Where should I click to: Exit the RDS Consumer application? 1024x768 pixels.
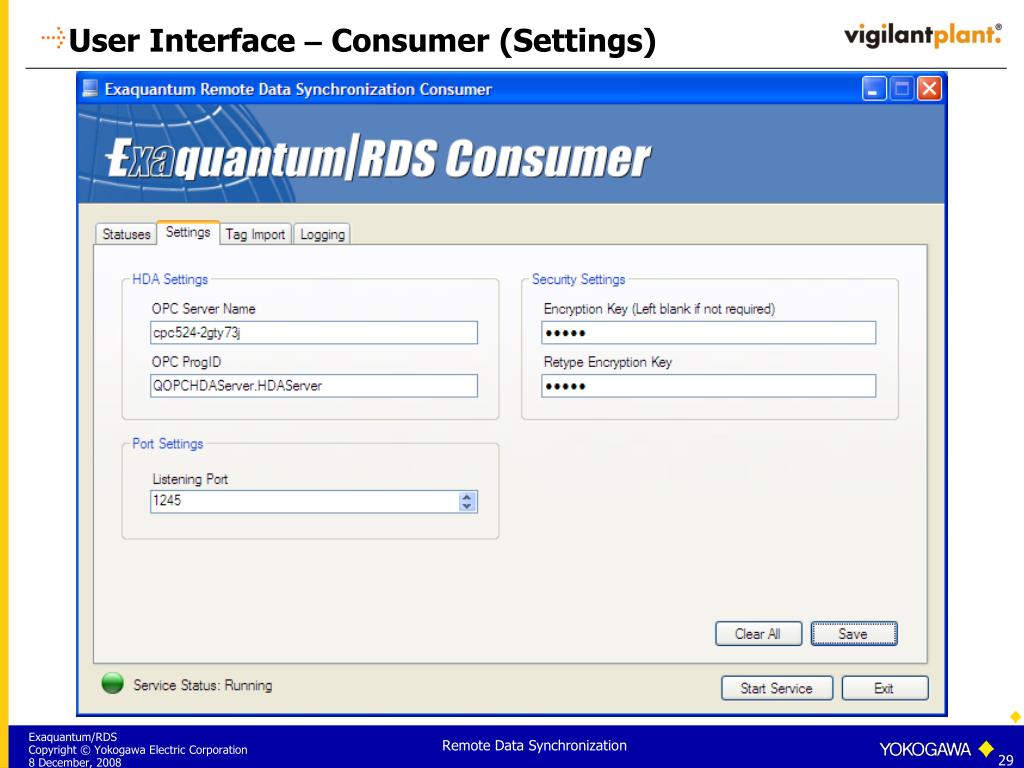pyautogui.click(x=884, y=688)
